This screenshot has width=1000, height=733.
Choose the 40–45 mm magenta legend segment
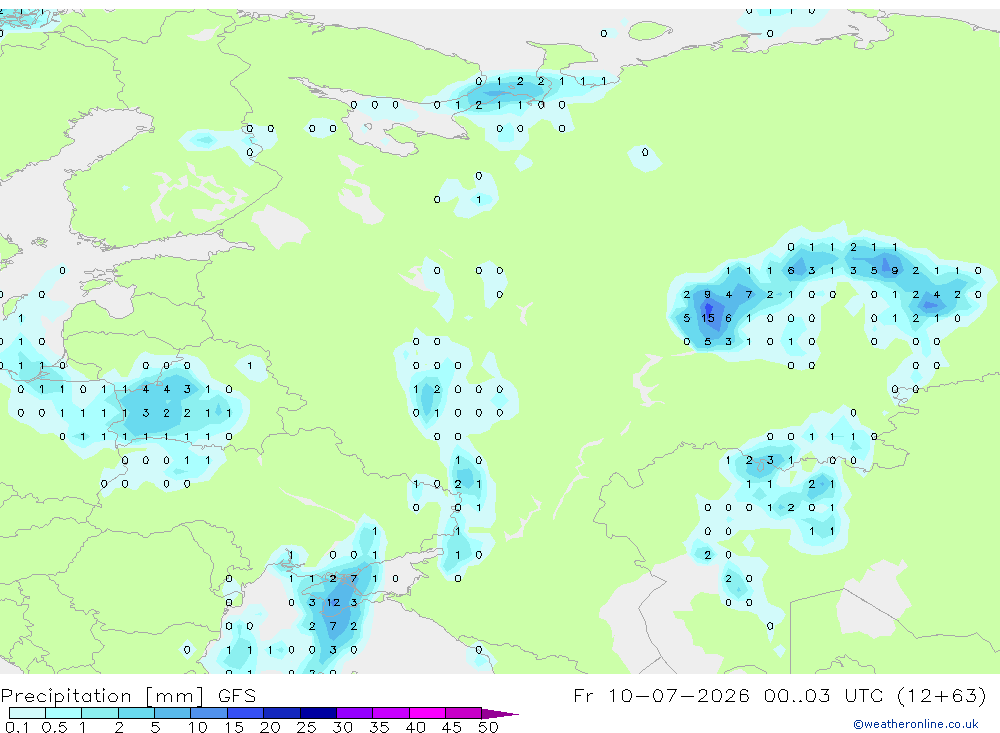click(427, 713)
